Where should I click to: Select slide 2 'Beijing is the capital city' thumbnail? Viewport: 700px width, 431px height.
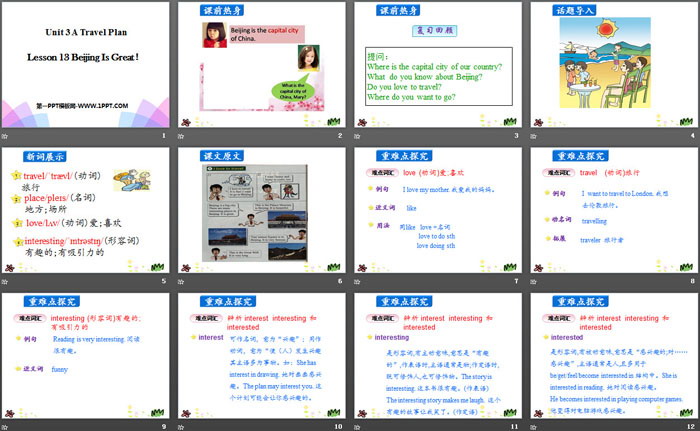point(262,64)
